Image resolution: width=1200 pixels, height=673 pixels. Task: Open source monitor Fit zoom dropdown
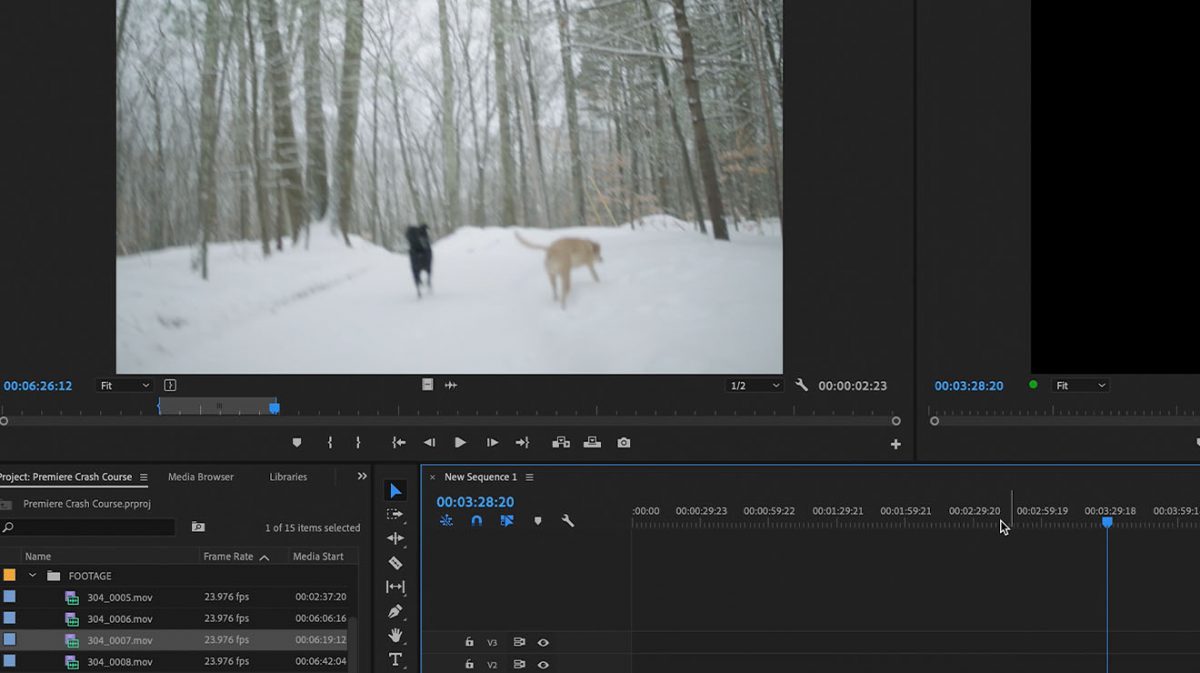[x=125, y=385]
